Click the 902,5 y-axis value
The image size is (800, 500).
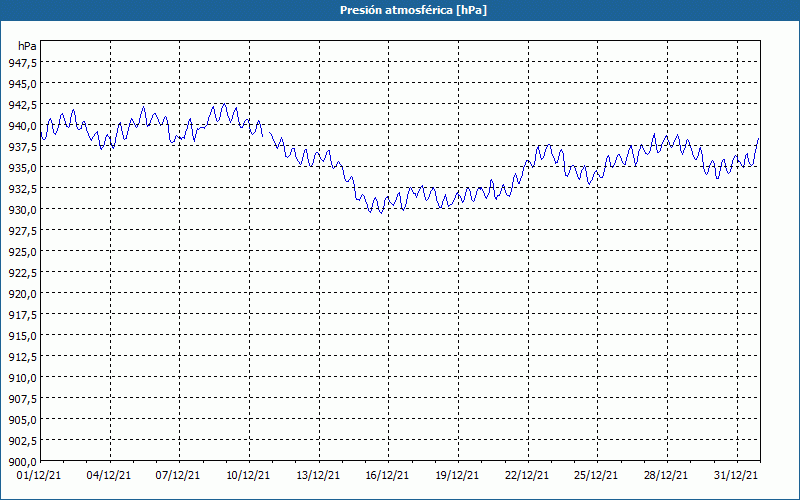coord(22,441)
